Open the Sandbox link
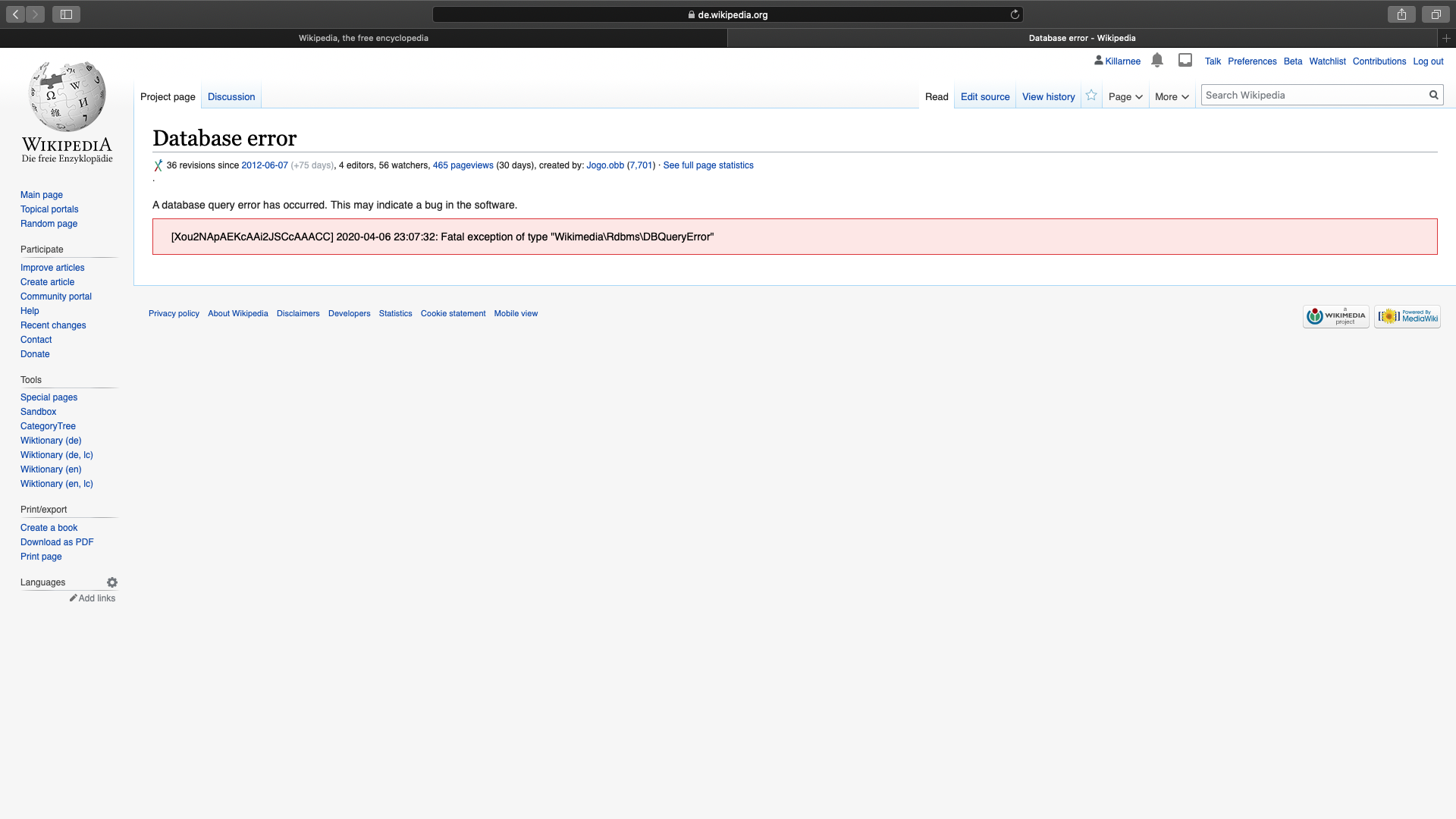The width and height of the screenshot is (1456, 819). [x=38, y=412]
